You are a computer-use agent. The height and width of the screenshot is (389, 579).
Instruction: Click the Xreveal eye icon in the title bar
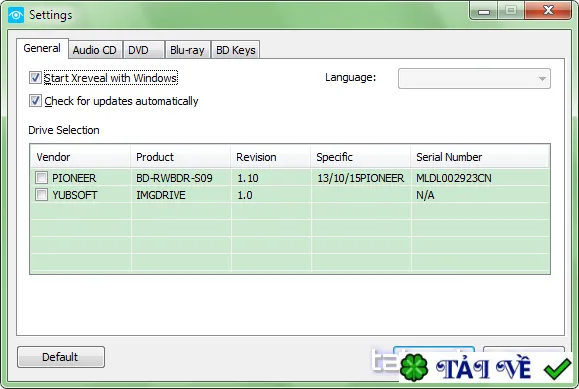[x=16, y=15]
